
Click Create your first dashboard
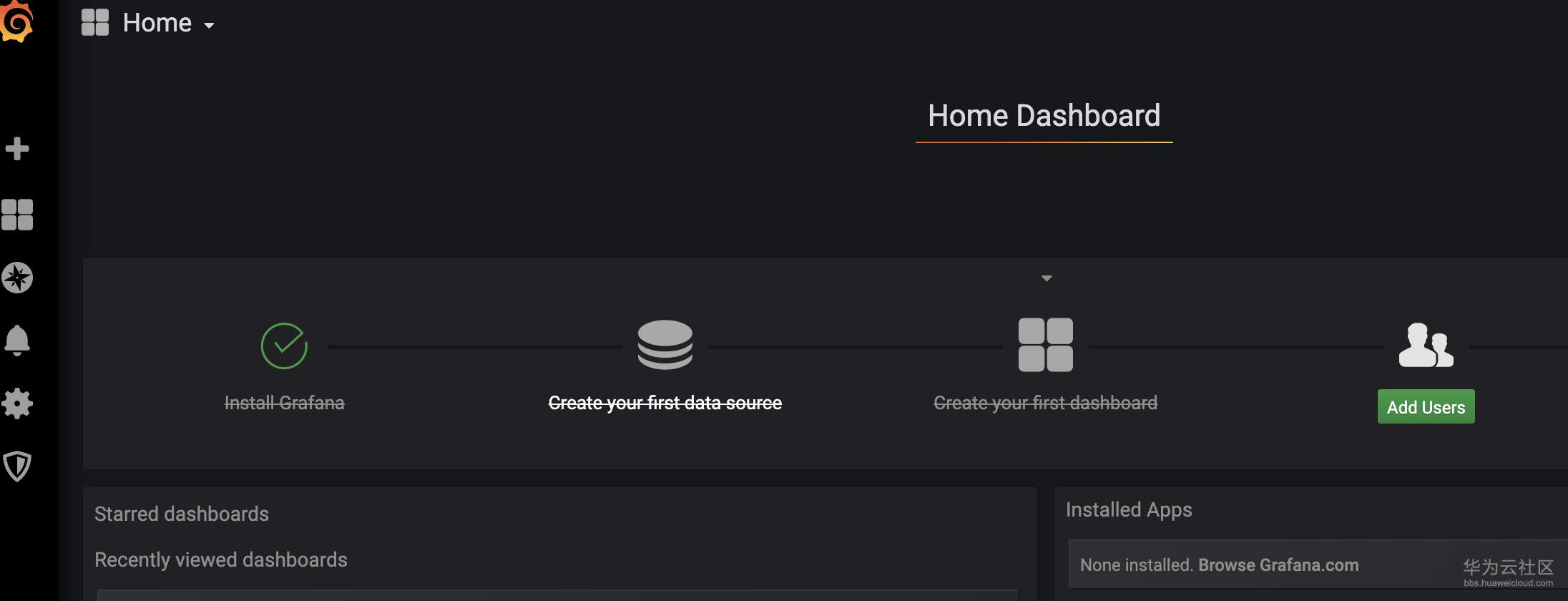pos(1045,404)
